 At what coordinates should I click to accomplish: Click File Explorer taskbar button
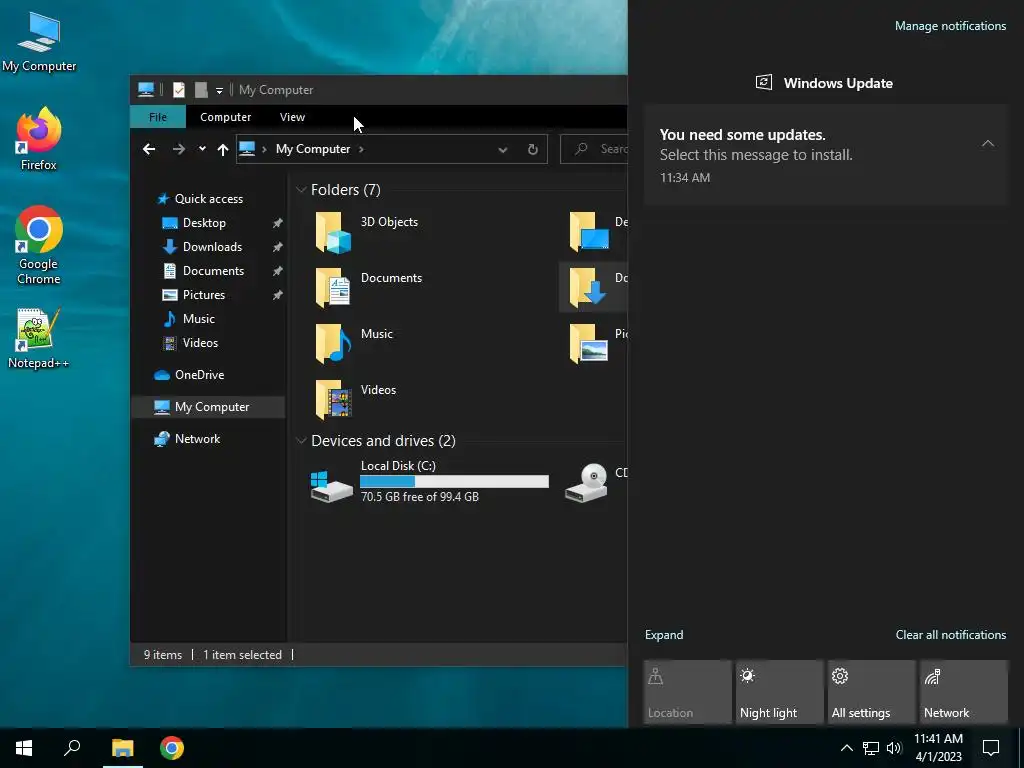click(x=122, y=748)
